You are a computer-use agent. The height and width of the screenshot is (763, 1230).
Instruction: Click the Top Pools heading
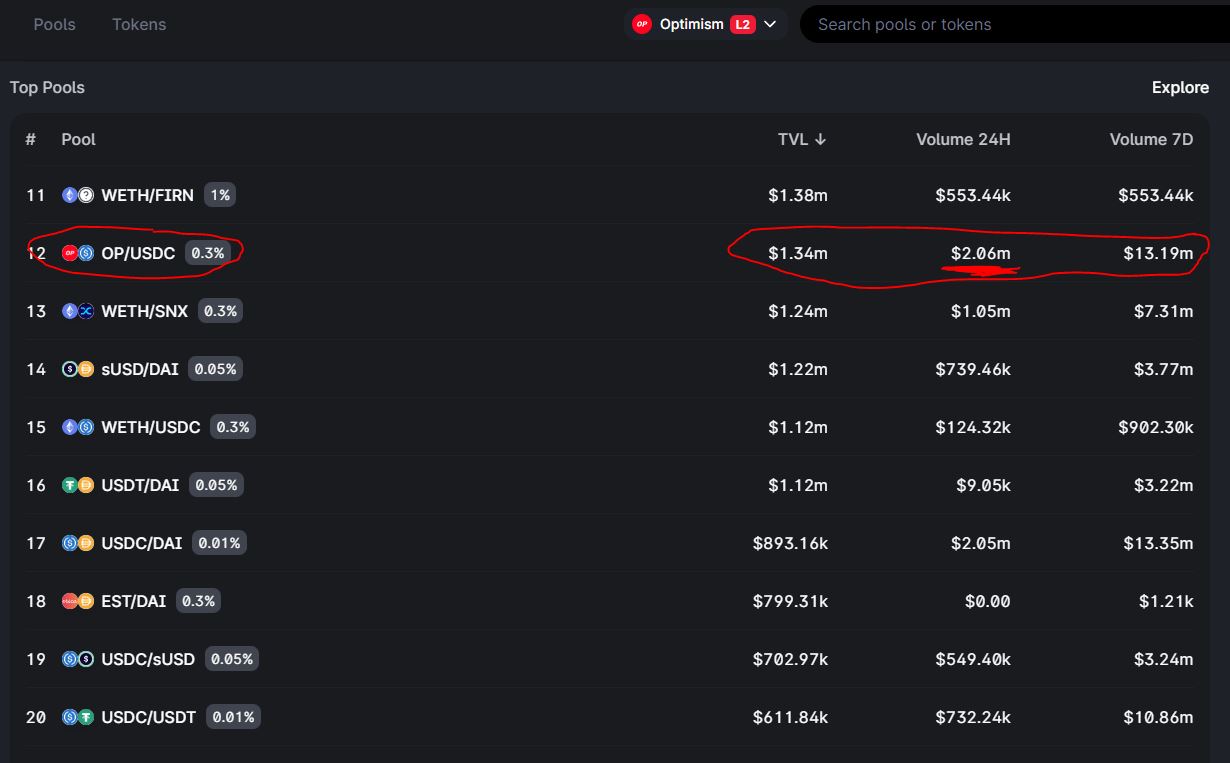[x=47, y=87]
